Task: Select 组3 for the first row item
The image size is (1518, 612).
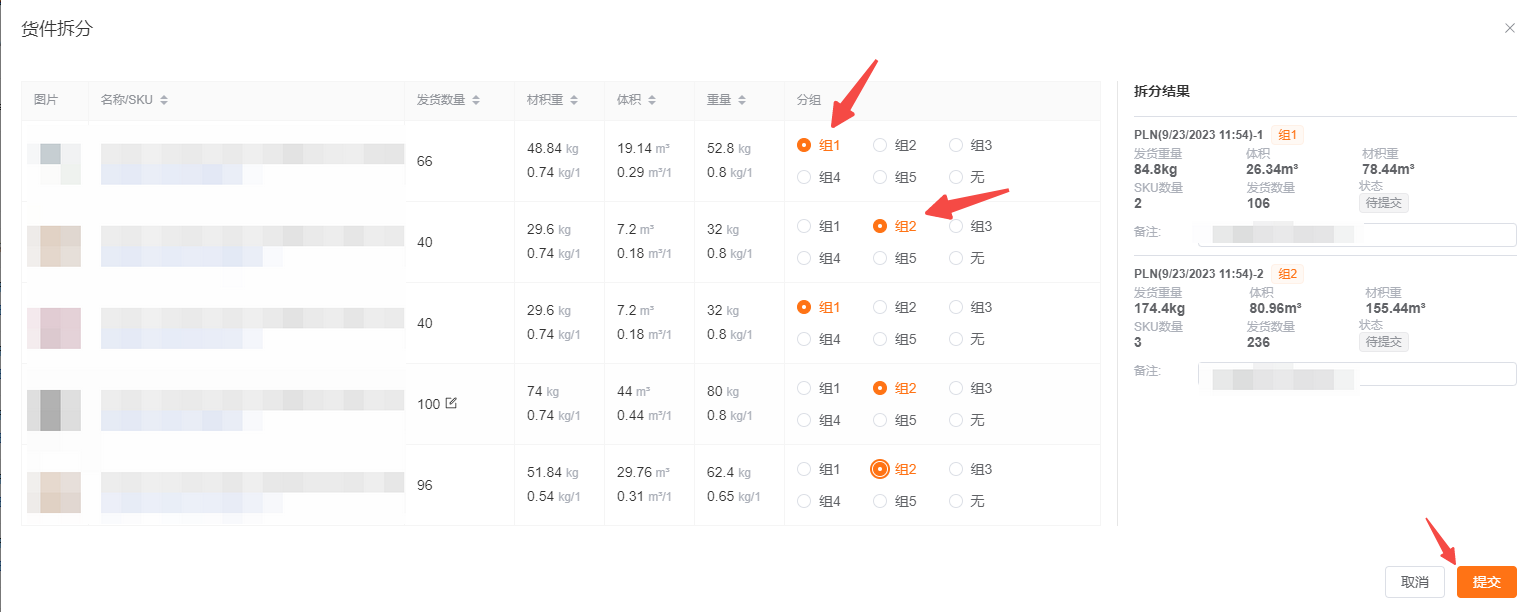Action: [955, 145]
